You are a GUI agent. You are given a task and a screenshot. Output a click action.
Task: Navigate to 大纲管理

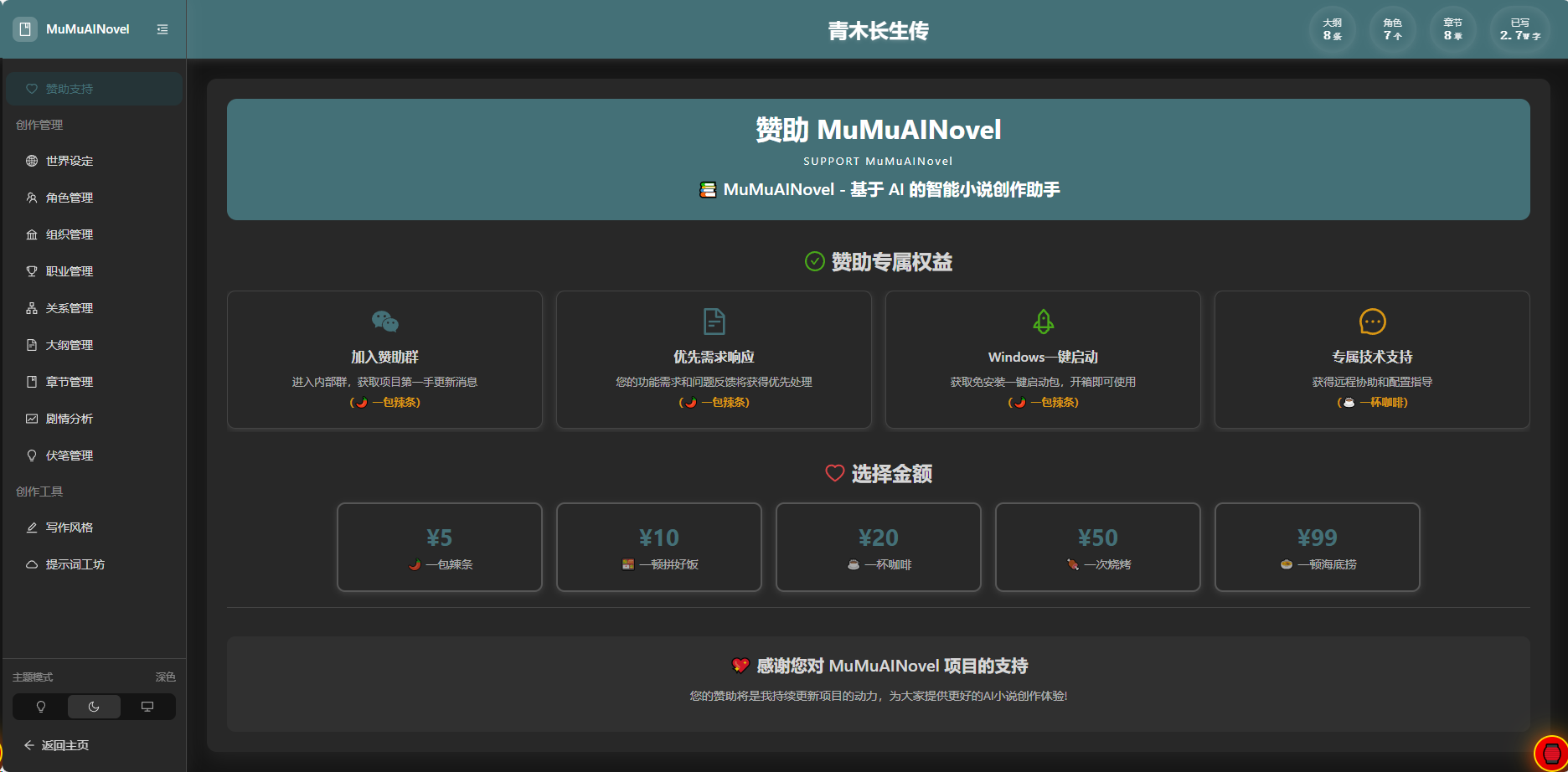click(94, 345)
